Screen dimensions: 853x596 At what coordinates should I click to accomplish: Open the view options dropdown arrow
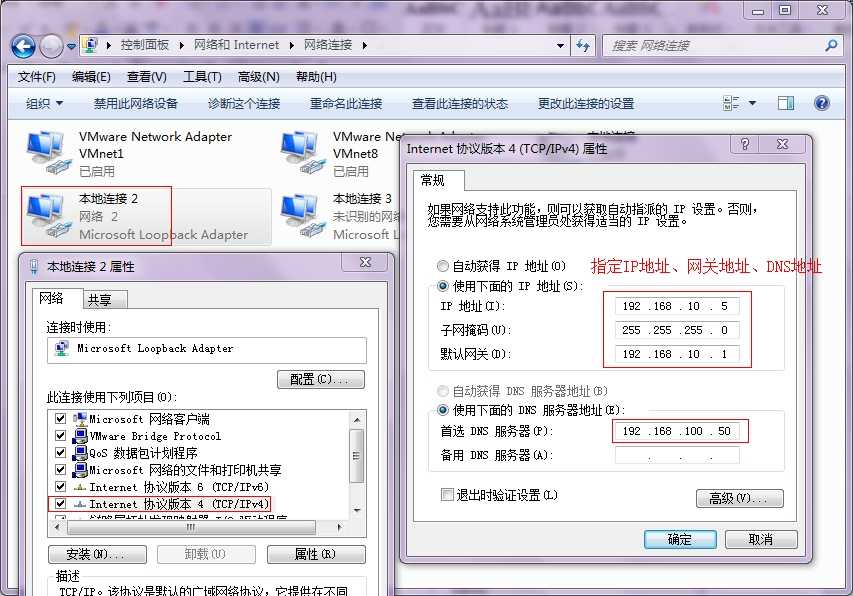[752, 103]
